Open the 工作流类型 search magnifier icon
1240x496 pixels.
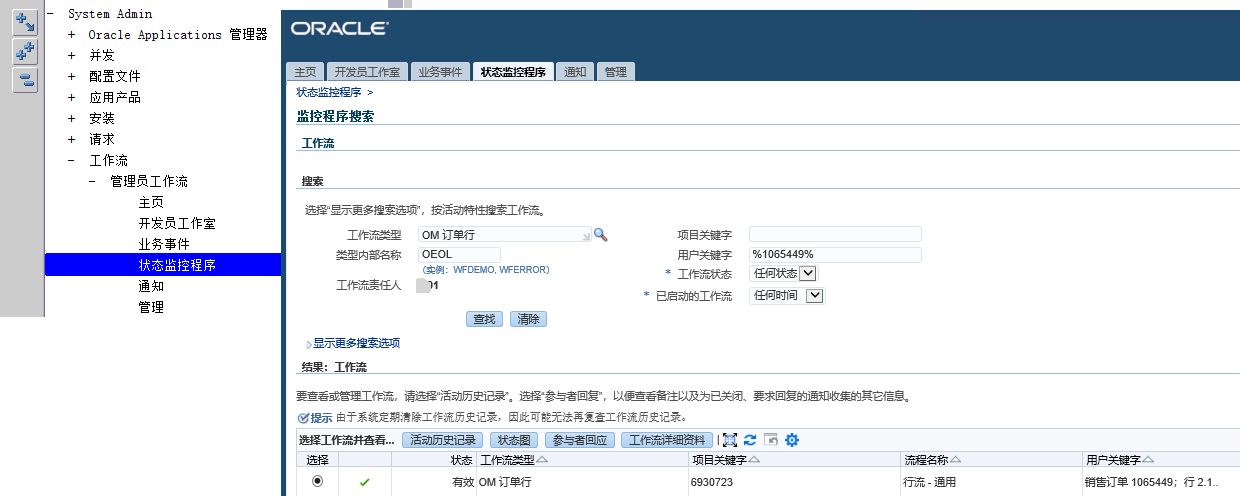tap(601, 234)
